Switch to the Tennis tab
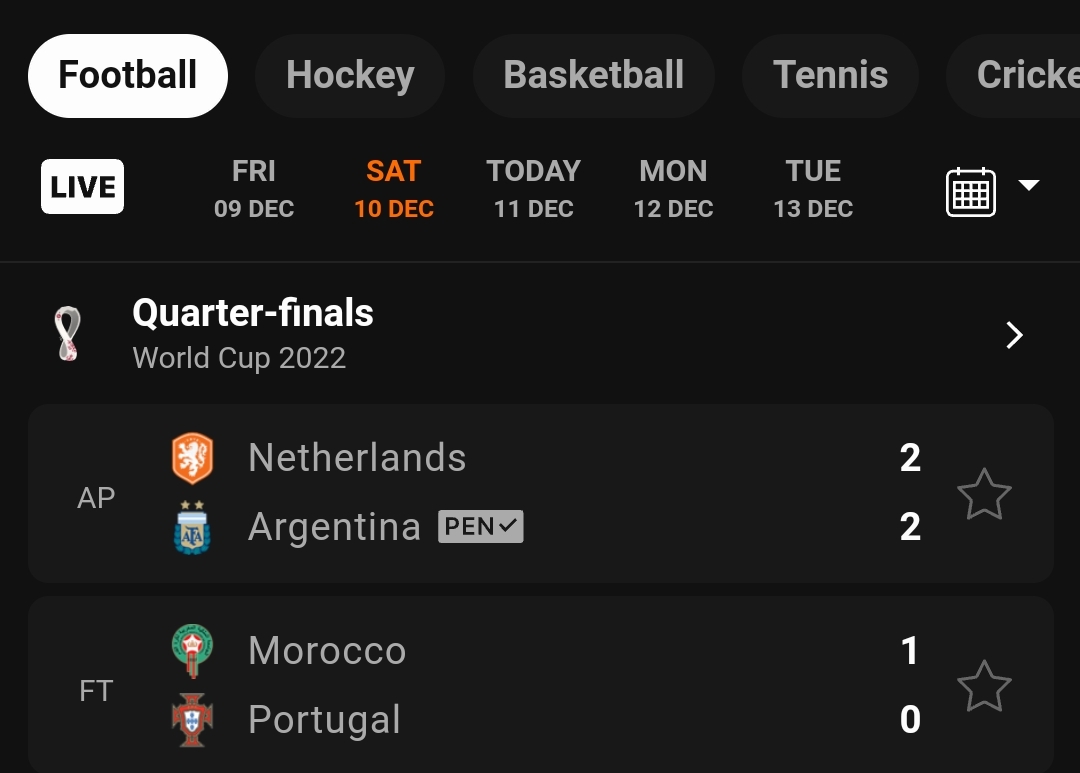The height and width of the screenshot is (773, 1080). 830,76
